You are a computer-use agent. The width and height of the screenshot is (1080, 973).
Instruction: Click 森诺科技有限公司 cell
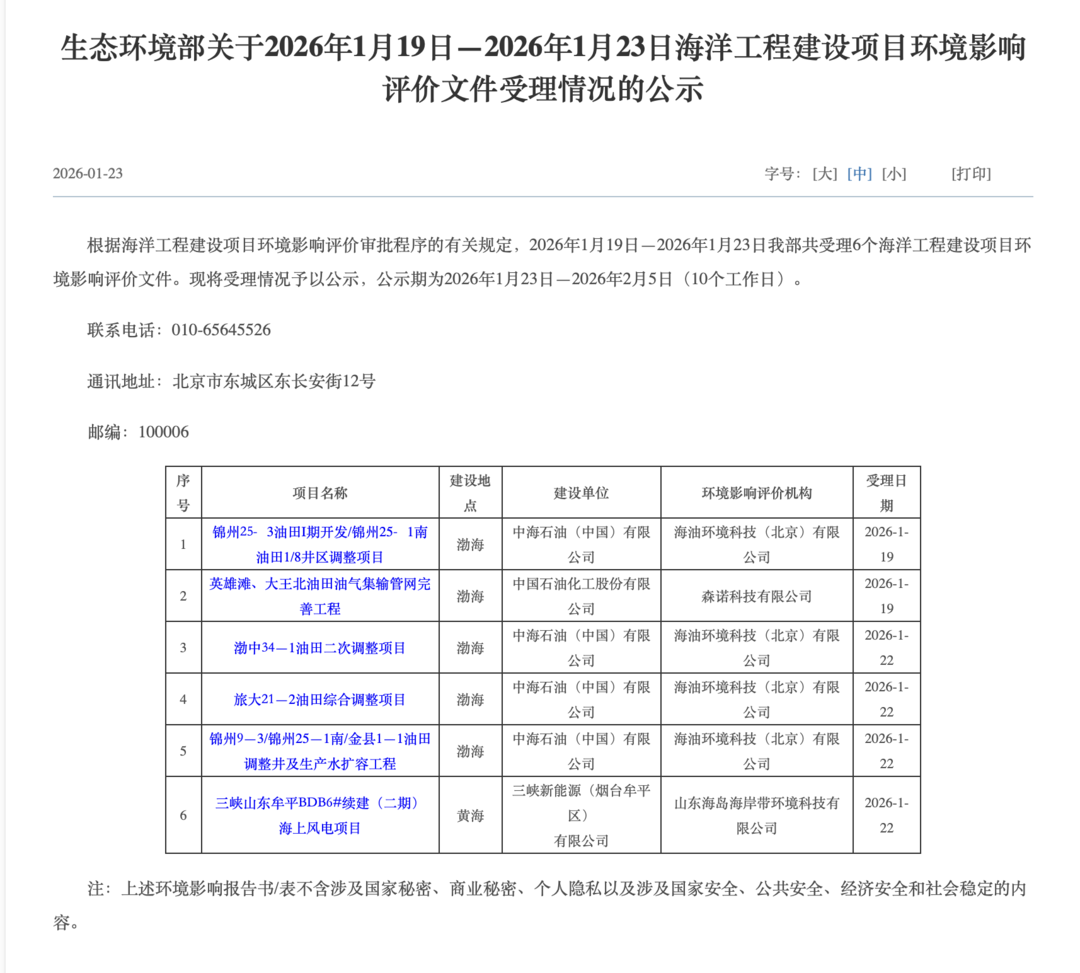tap(757, 596)
